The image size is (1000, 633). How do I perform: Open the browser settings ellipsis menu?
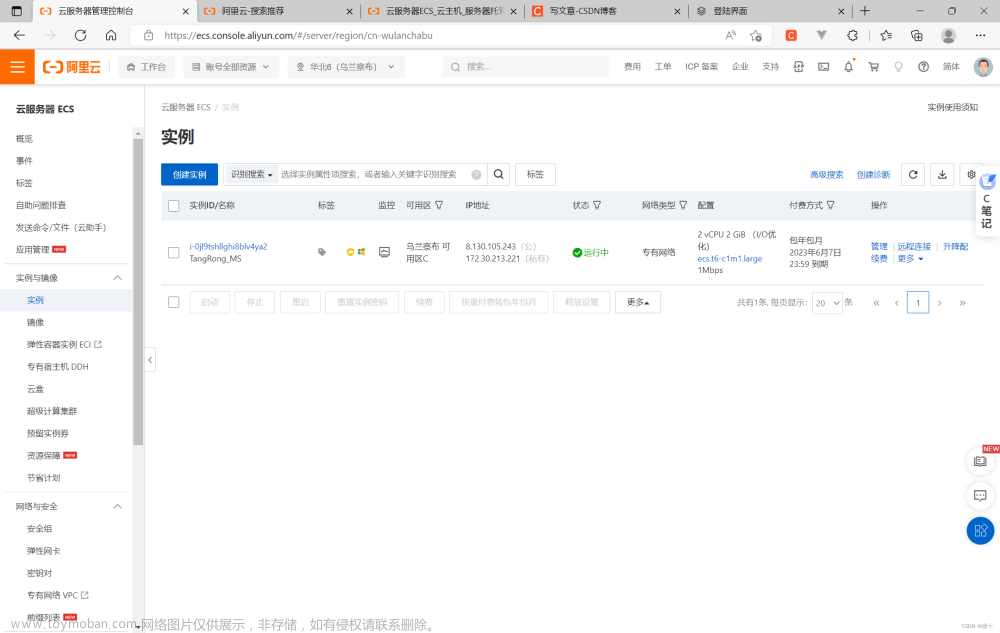coord(980,36)
